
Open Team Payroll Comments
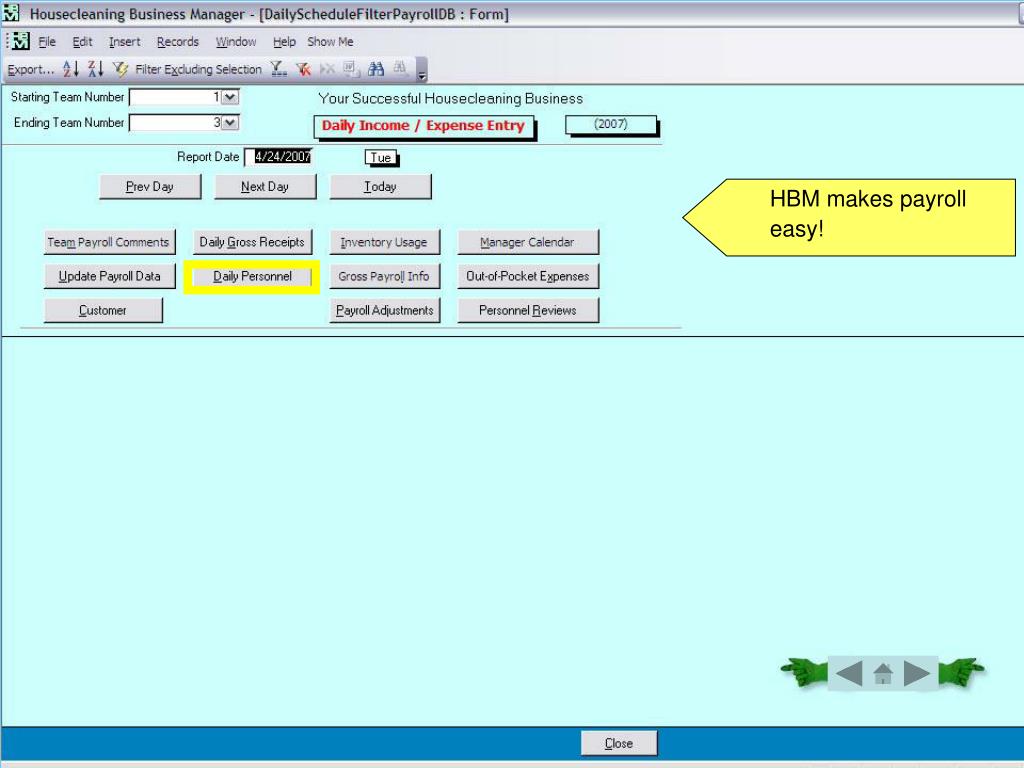109,242
